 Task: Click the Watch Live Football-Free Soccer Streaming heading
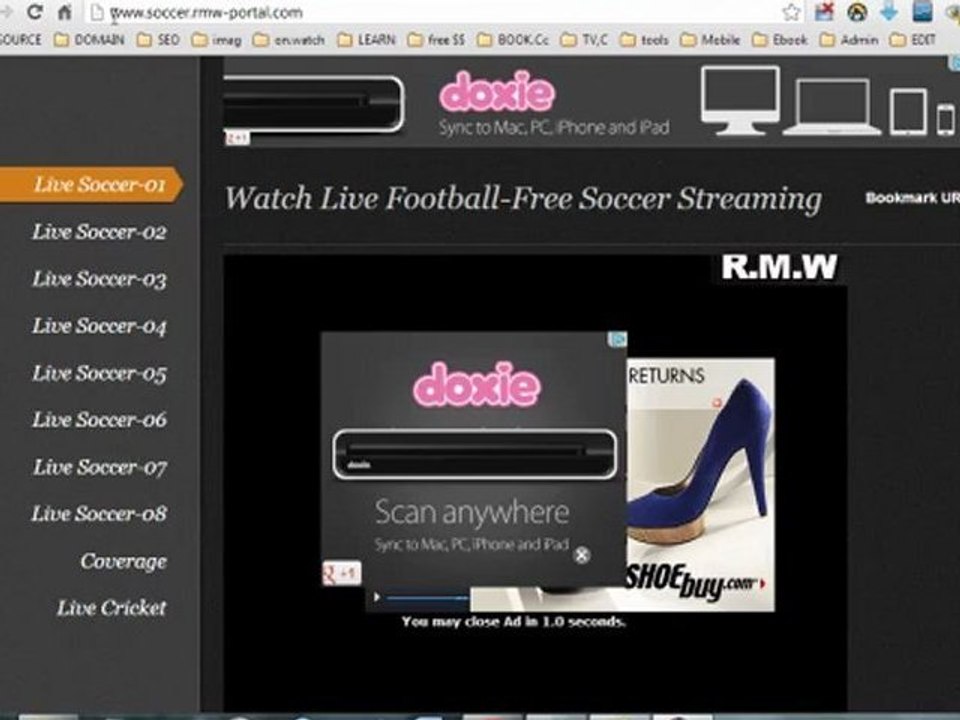point(523,199)
